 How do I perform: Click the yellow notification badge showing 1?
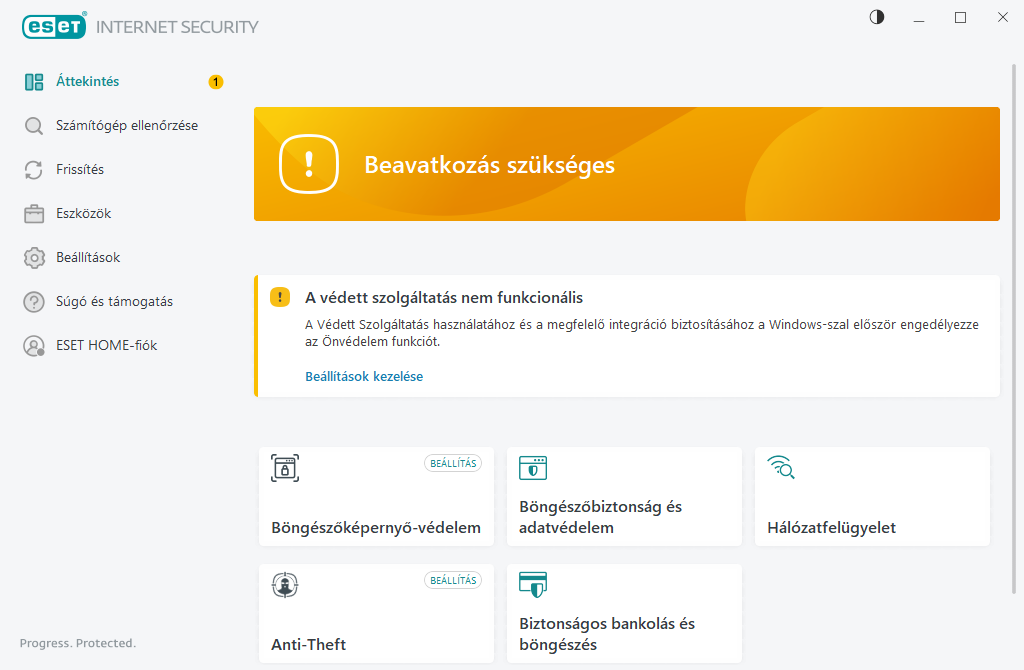tap(216, 82)
